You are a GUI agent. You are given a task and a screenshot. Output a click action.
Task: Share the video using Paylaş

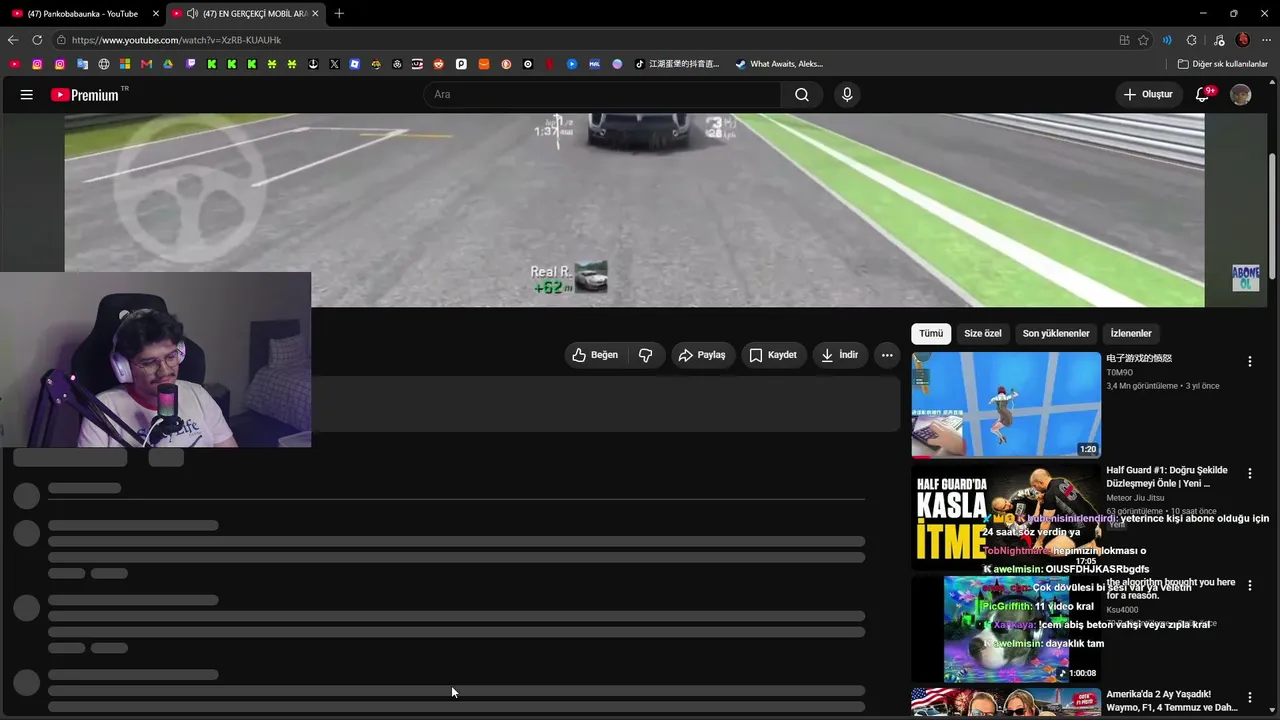pos(702,355)
